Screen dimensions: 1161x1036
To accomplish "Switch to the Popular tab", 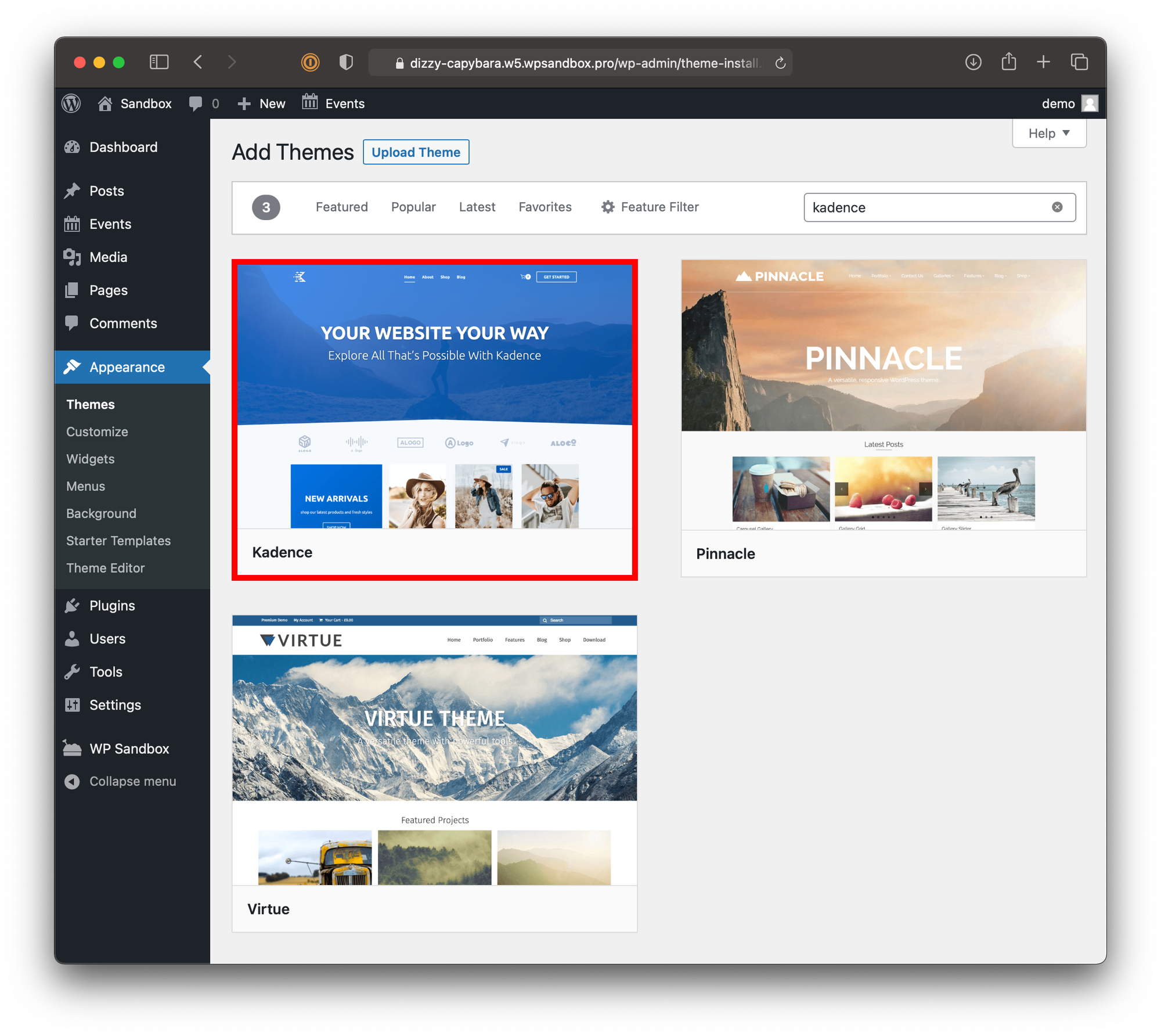I will (413, 207).
